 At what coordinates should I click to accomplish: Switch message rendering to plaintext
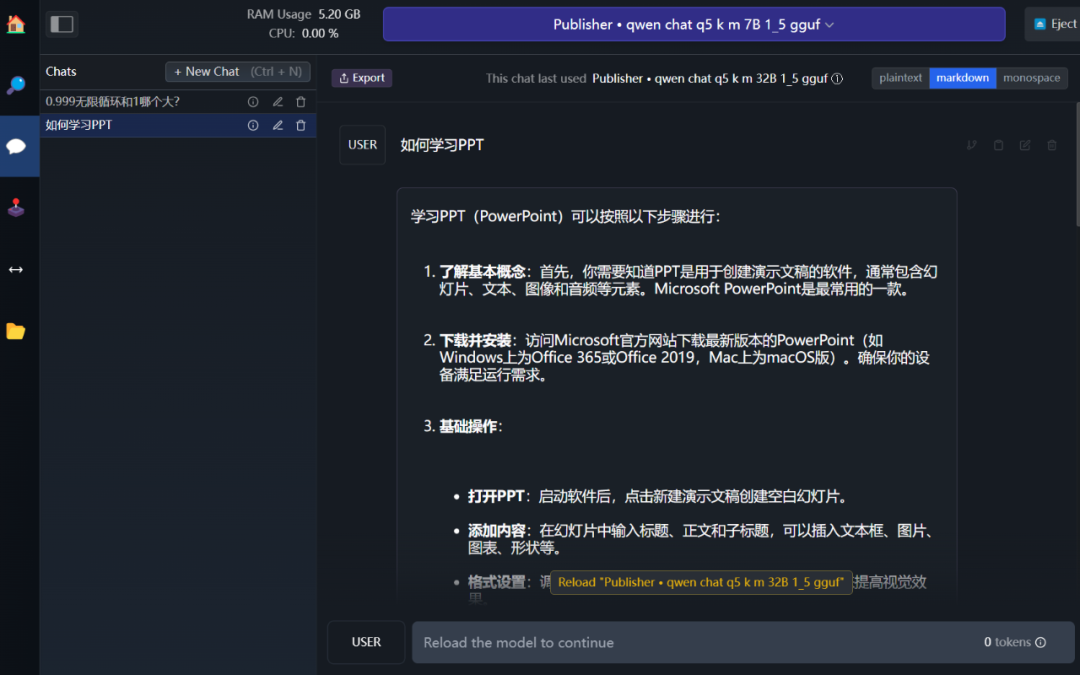click(900, 78)
